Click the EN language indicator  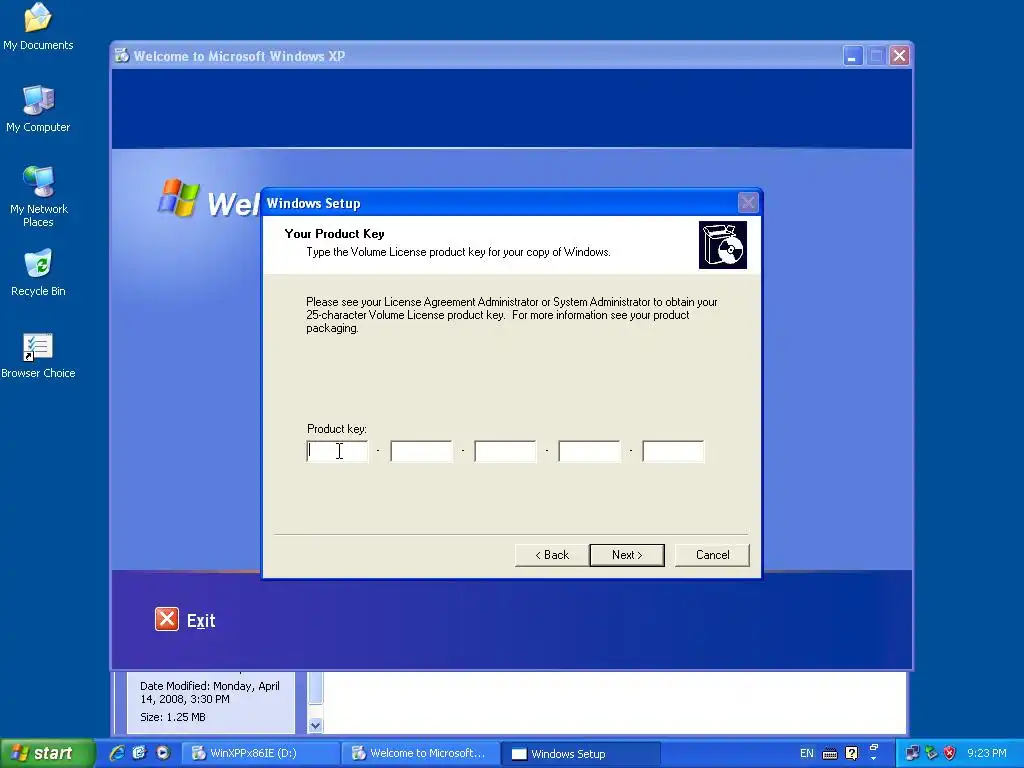(807, 754)
